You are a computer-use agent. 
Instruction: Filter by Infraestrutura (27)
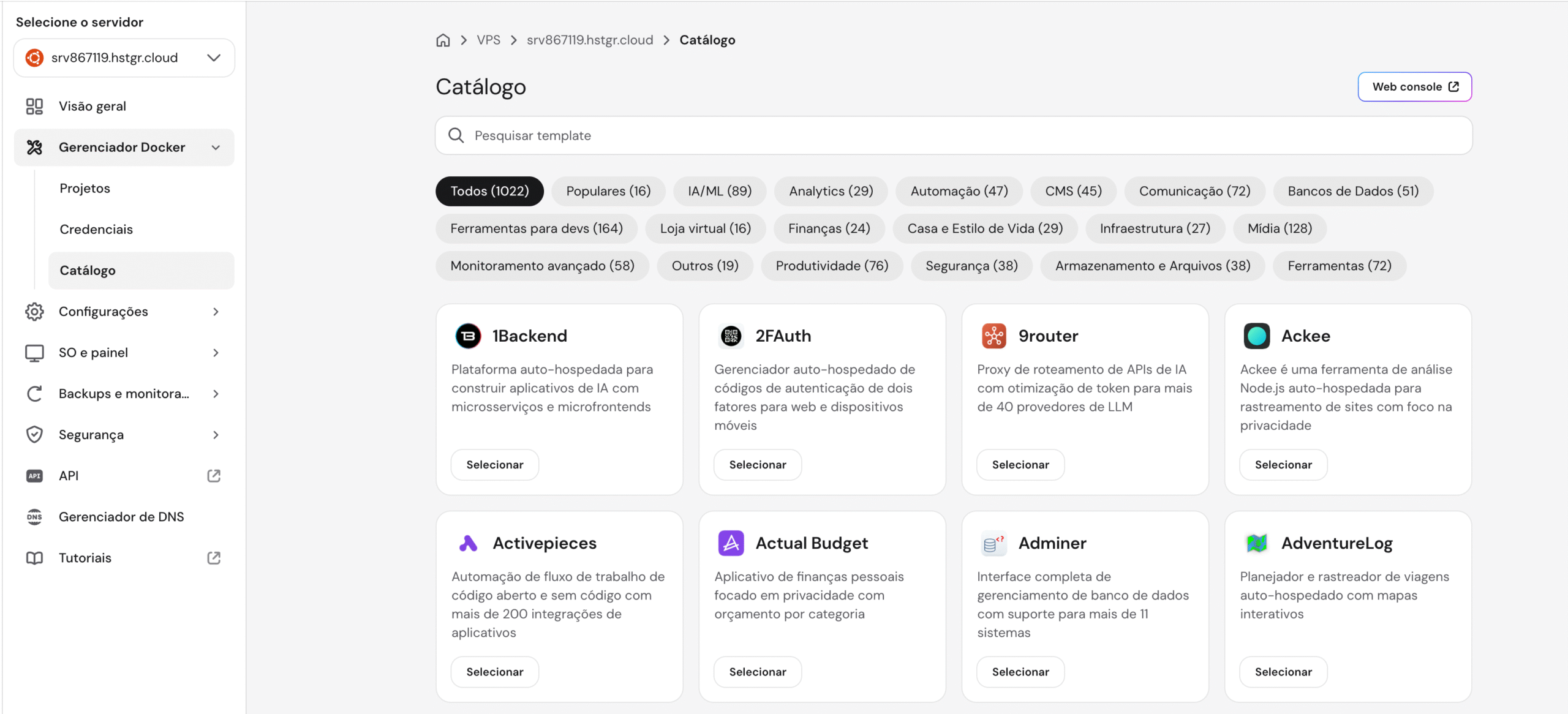point(1155,228)
